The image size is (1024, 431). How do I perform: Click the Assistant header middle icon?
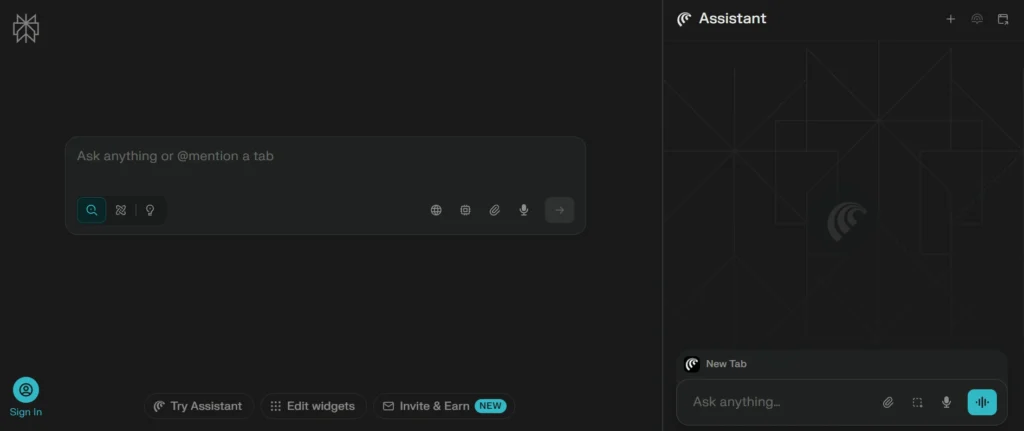click(x=977, y=19)
